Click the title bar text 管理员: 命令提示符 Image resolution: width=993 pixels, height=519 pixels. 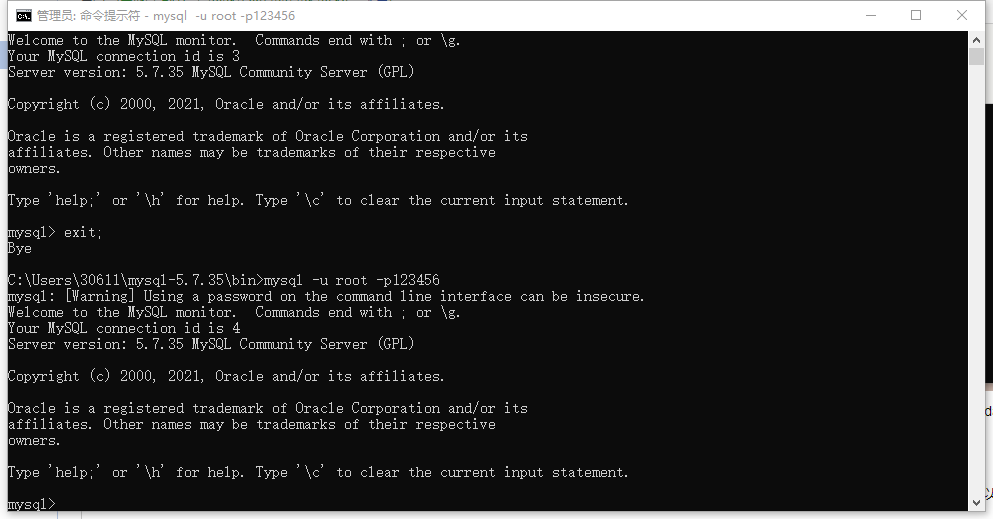click(88, 16)
